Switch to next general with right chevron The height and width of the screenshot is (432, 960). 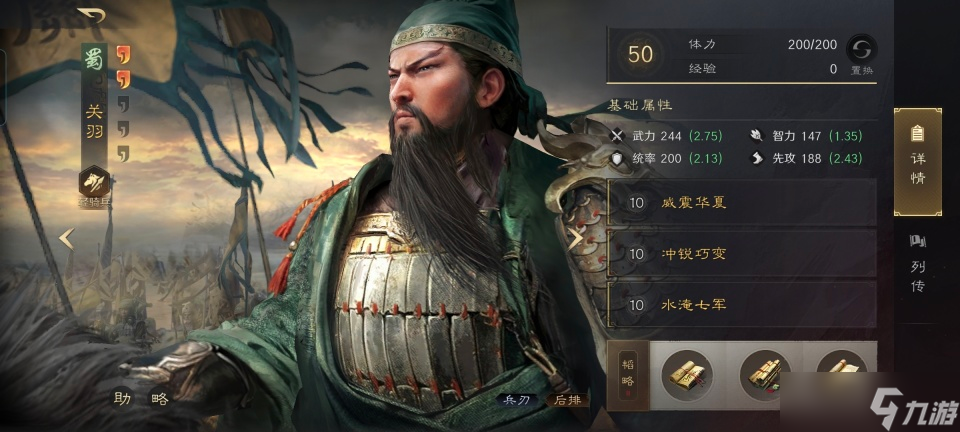(x=575, y=239)
